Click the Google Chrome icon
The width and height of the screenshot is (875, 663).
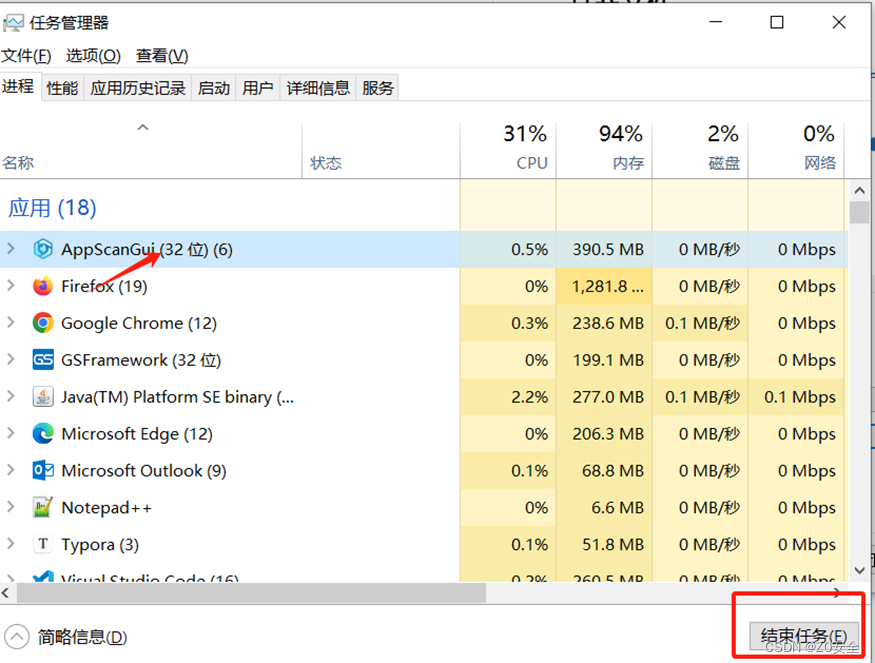43,323
